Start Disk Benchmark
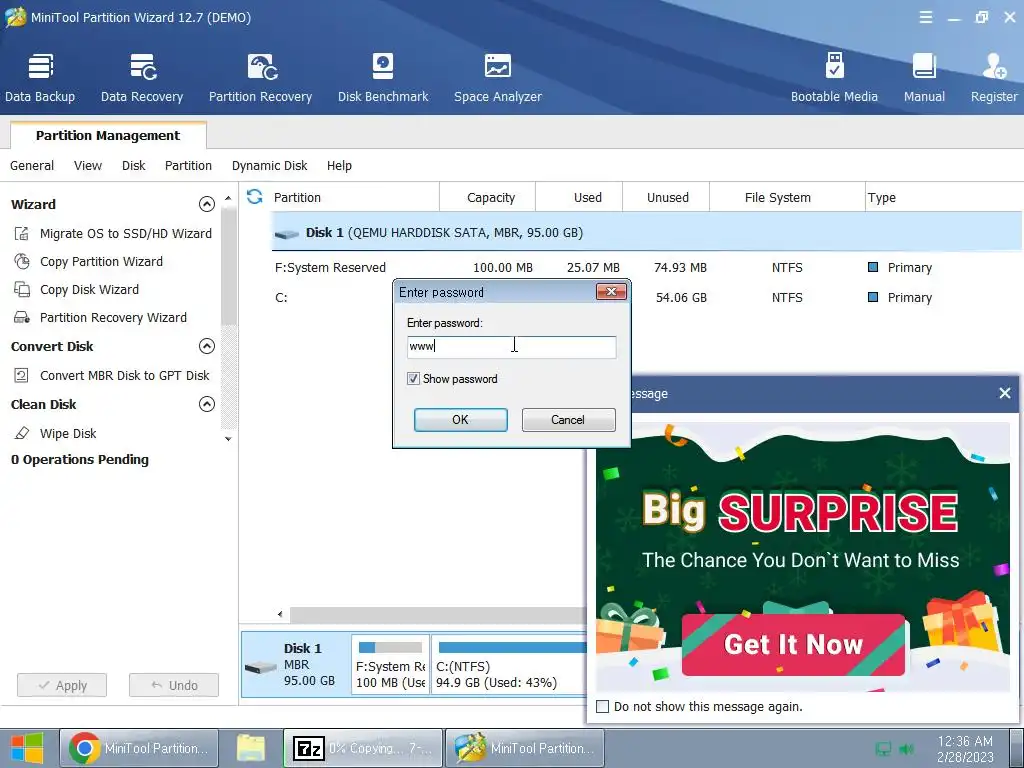Image resolution: width=1024 pixels, height=768 pixels. point(383,78)
